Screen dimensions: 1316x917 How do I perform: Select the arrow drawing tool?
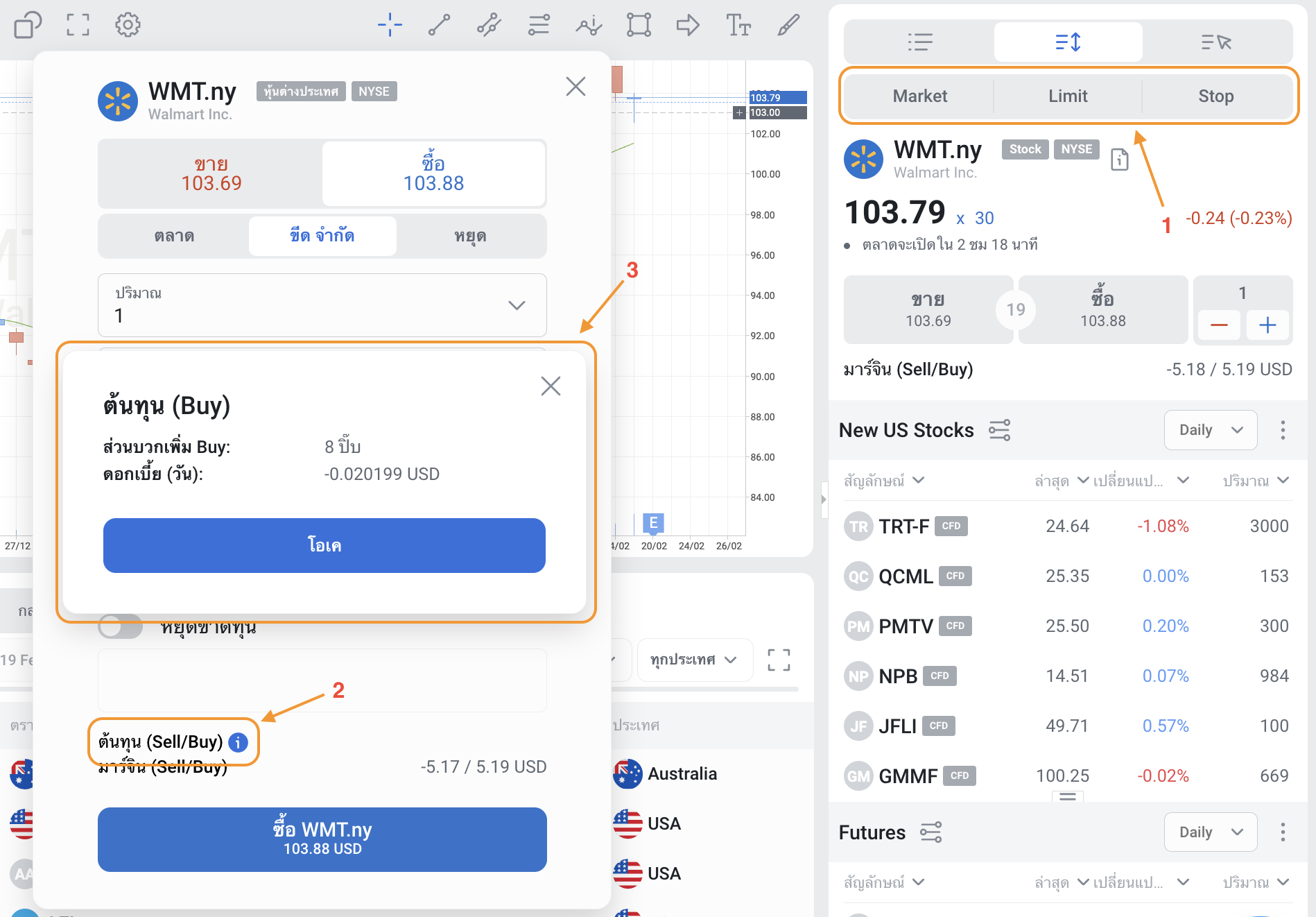(x=688, y=26)
